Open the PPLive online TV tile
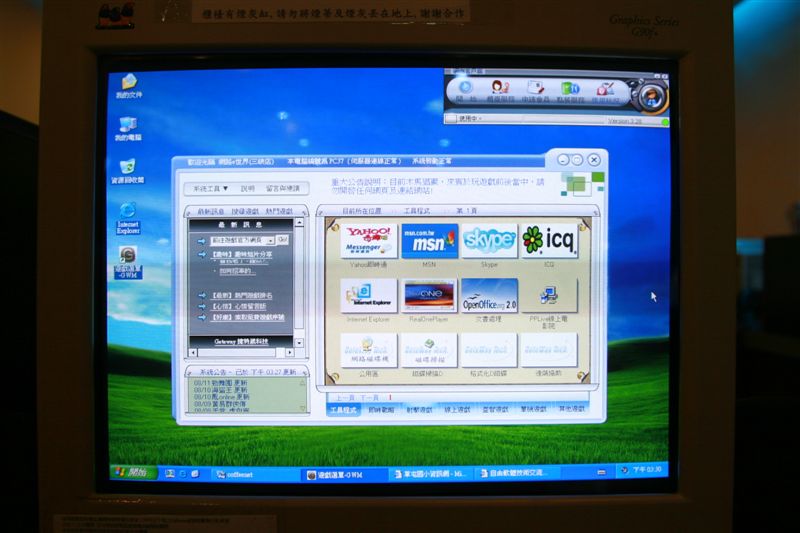 (x=549, y=295)
